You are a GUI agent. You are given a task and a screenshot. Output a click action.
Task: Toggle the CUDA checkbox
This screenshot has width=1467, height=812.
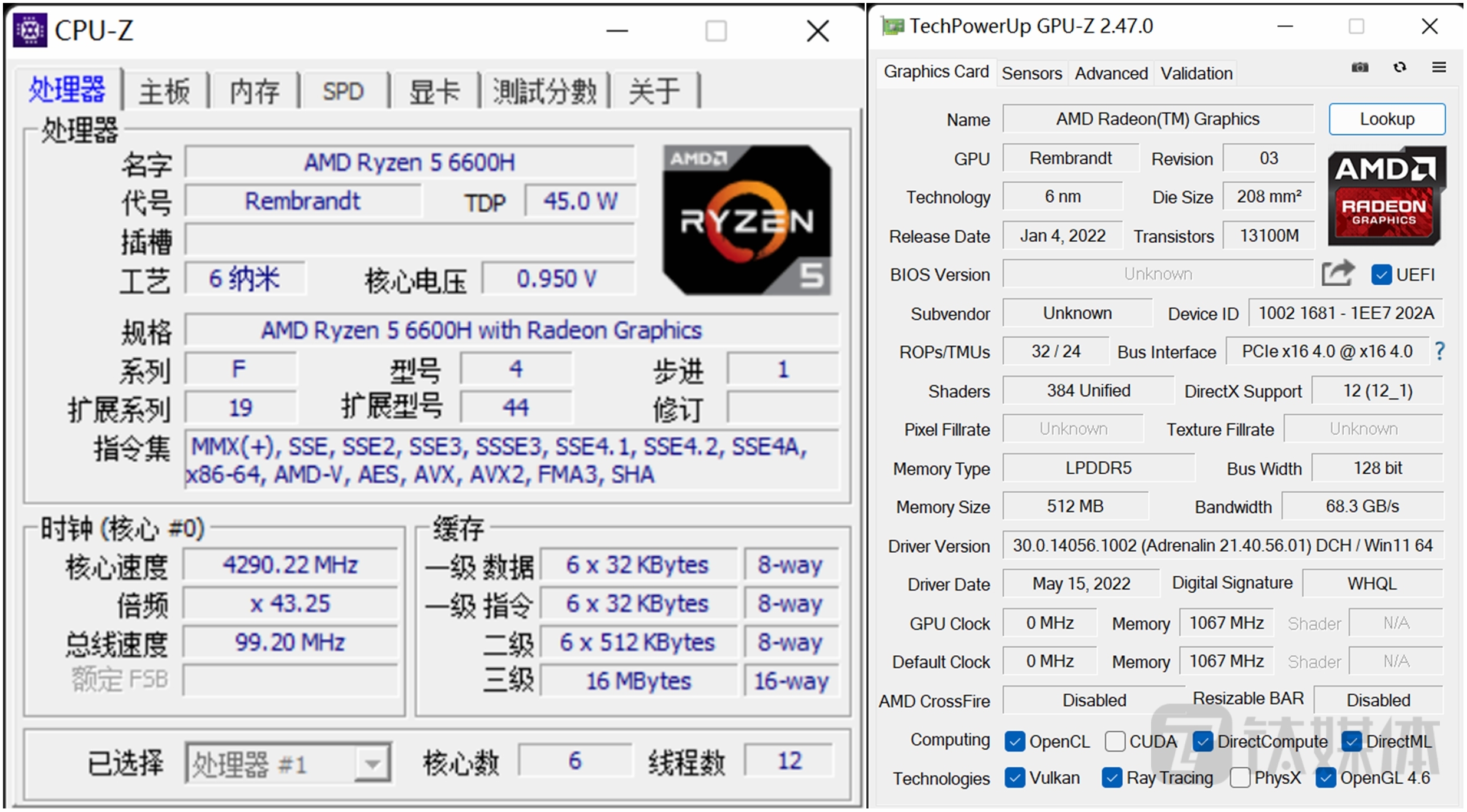[x=1115, y=741]
